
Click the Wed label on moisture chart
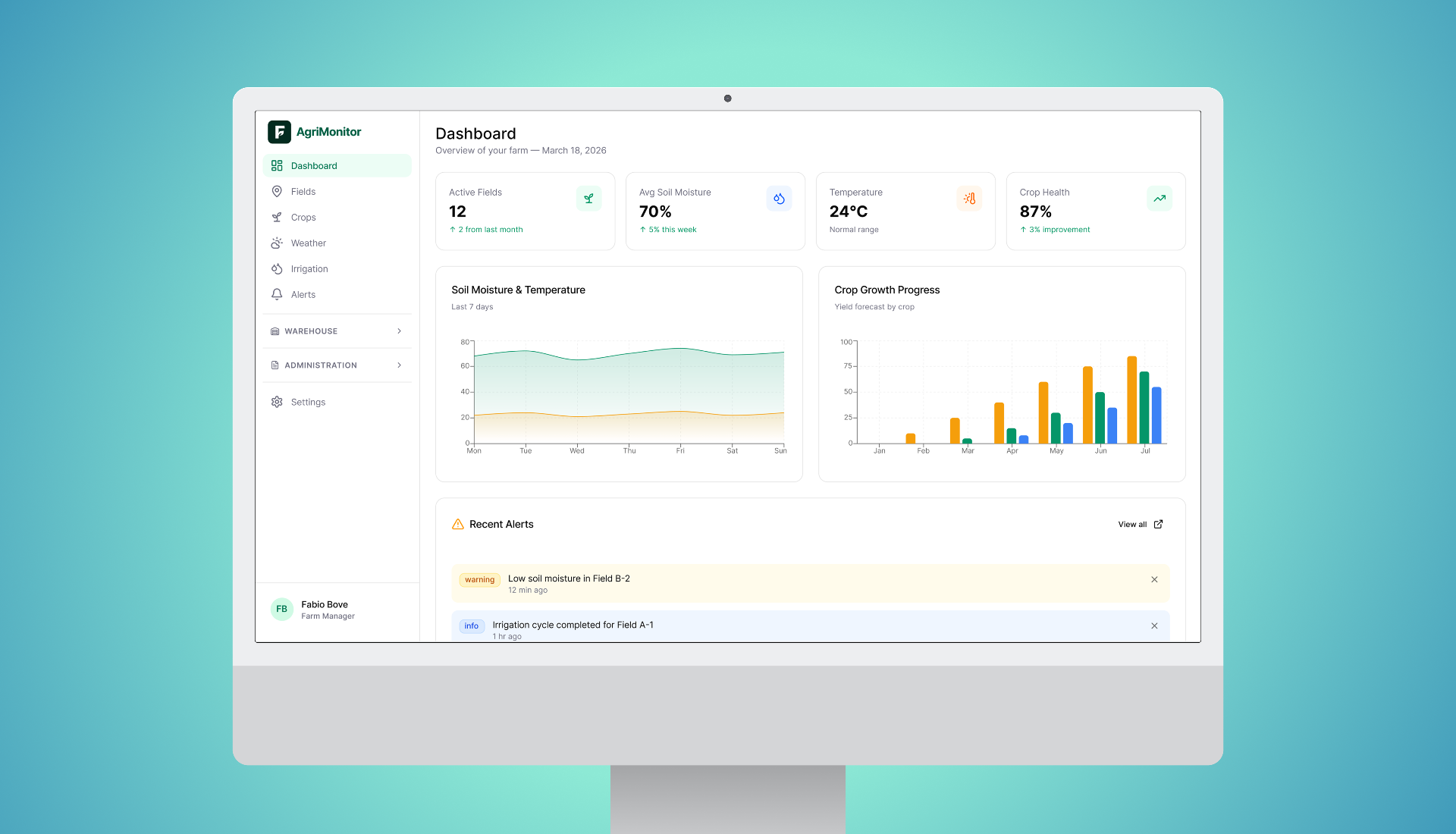tap(577, 451)
